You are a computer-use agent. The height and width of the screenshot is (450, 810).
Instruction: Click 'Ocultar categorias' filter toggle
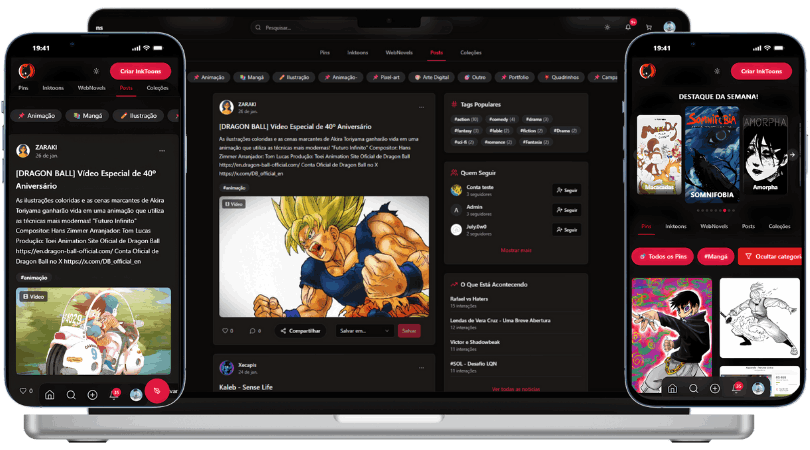[x=772, y=256]
